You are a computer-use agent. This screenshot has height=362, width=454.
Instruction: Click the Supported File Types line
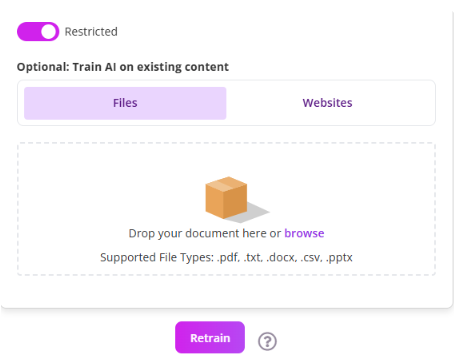(x=226, y=257)
